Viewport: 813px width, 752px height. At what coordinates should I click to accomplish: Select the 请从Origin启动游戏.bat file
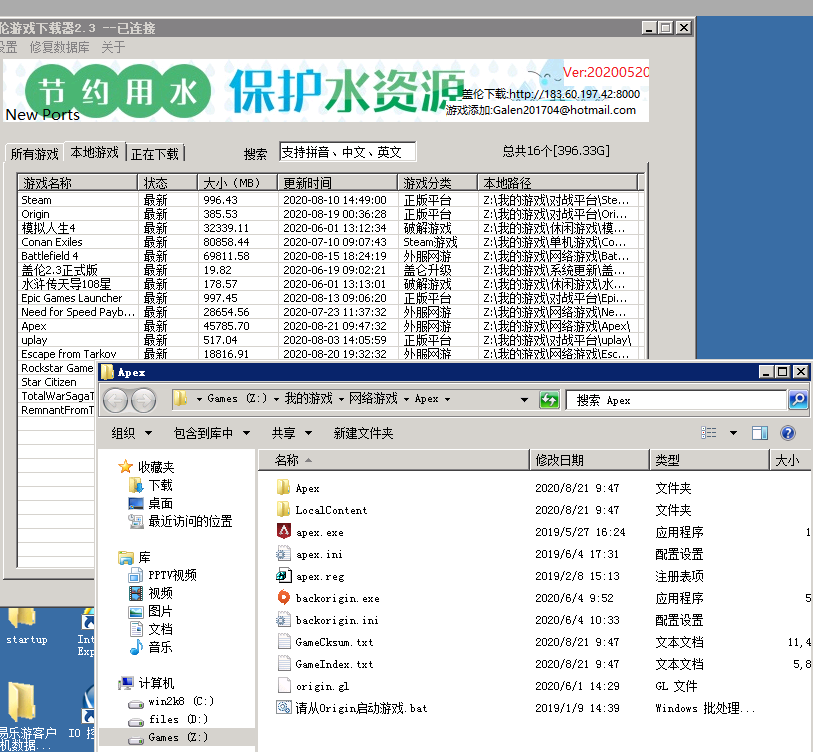(x=352, y=708)
